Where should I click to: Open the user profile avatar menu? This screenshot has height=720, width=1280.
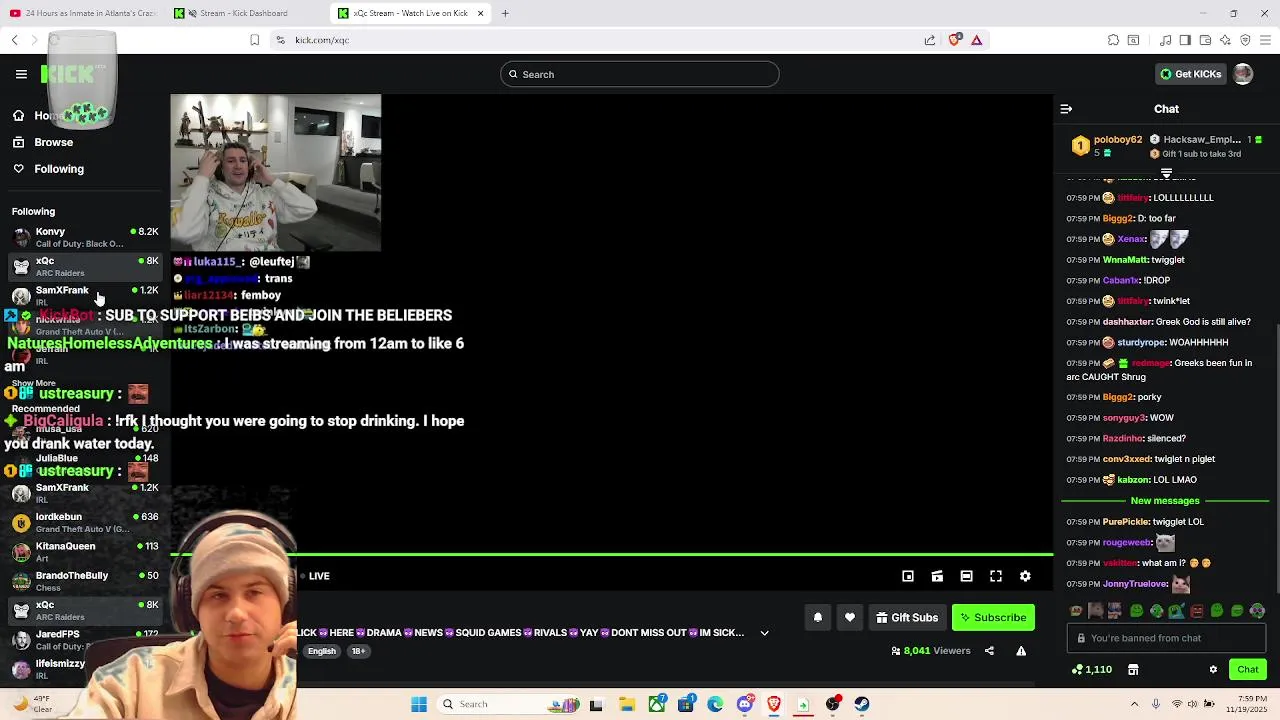click(1243, 74)
